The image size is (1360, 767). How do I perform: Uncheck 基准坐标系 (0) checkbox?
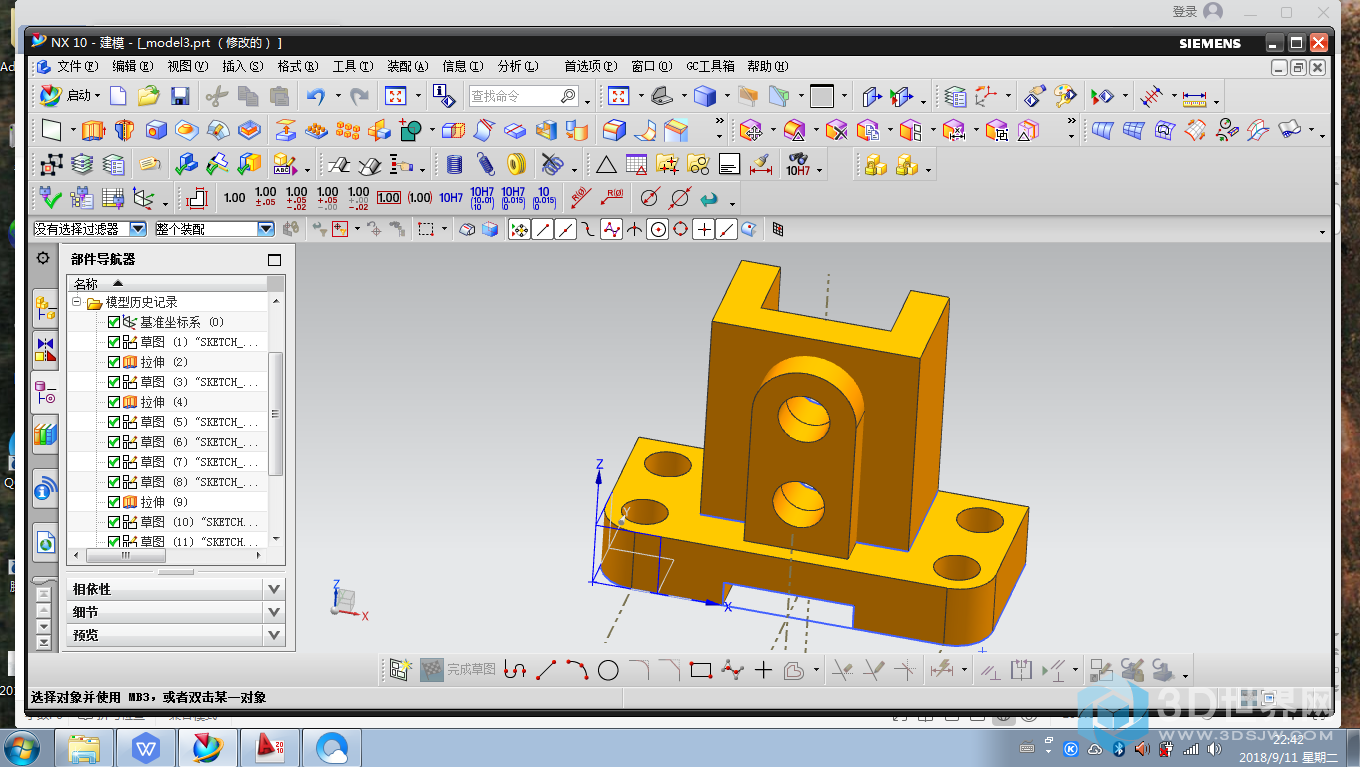(113, 322)
